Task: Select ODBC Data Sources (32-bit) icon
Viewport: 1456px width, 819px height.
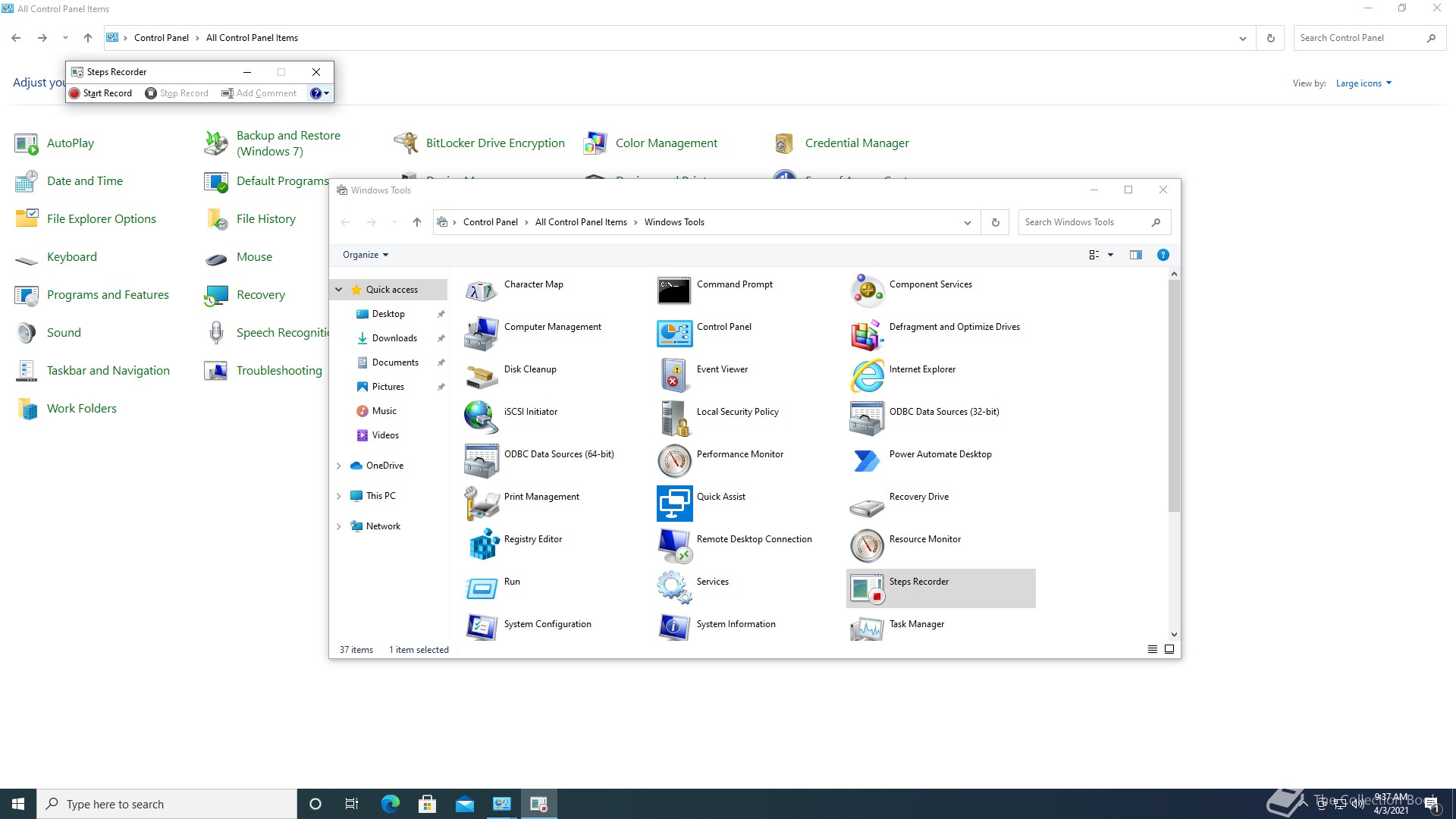Action: (x=867, y=418)
